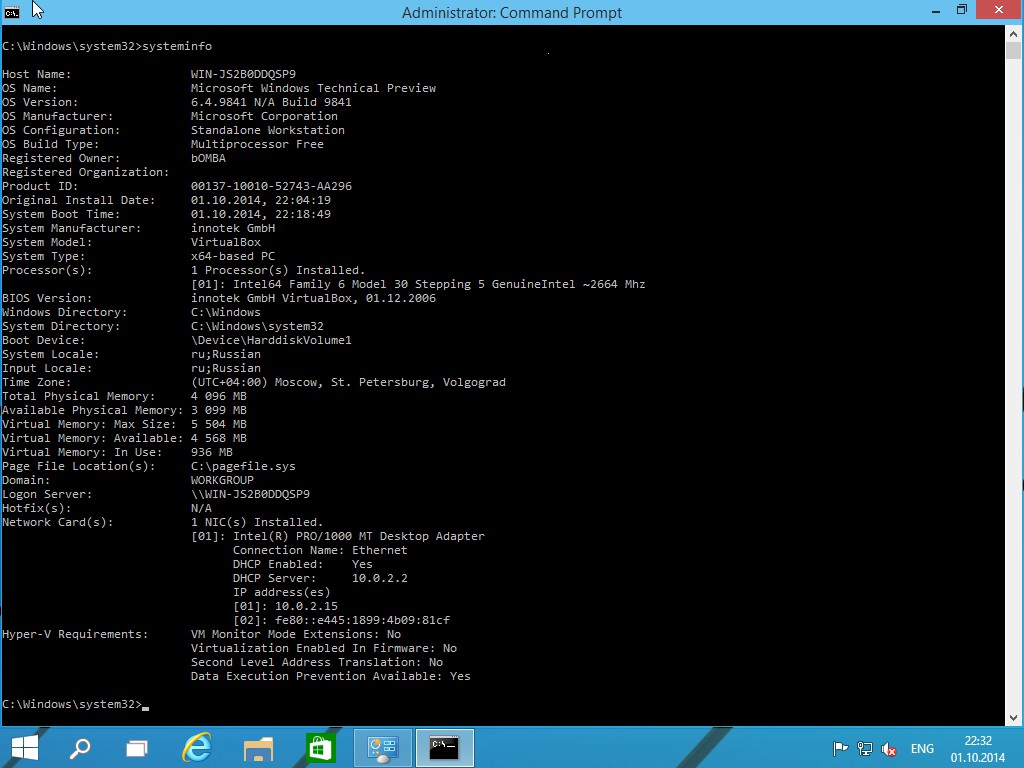Image resolution: width=1024 pixels, height=768 pixels.
Task: Click the Data Execution Prevention Available line
Action: point(330,677)
